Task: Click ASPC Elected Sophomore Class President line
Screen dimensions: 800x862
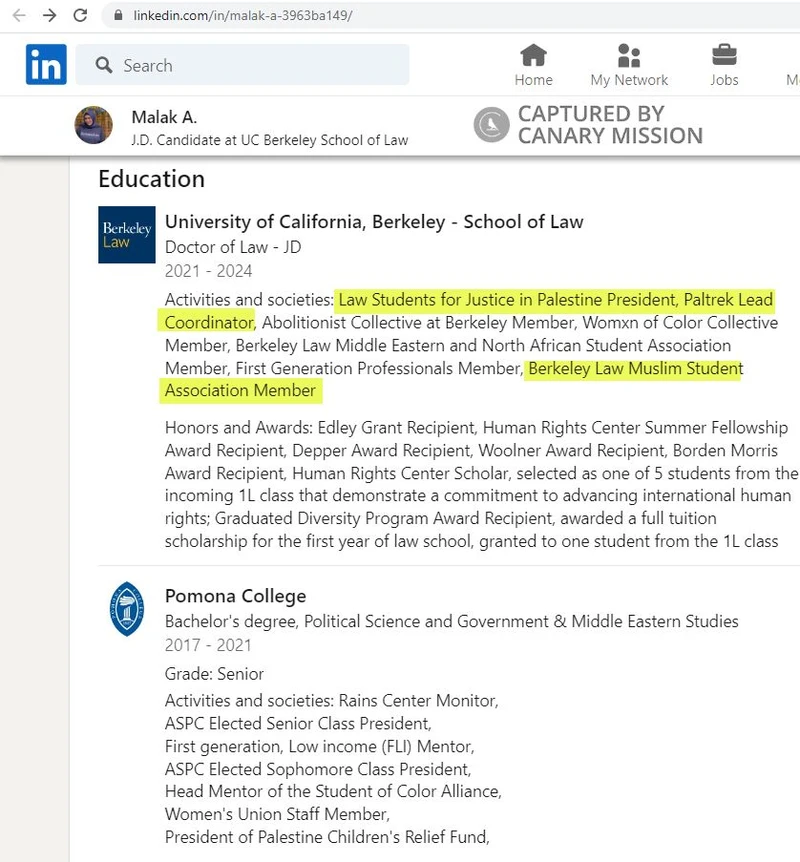Action: (318, 769)
